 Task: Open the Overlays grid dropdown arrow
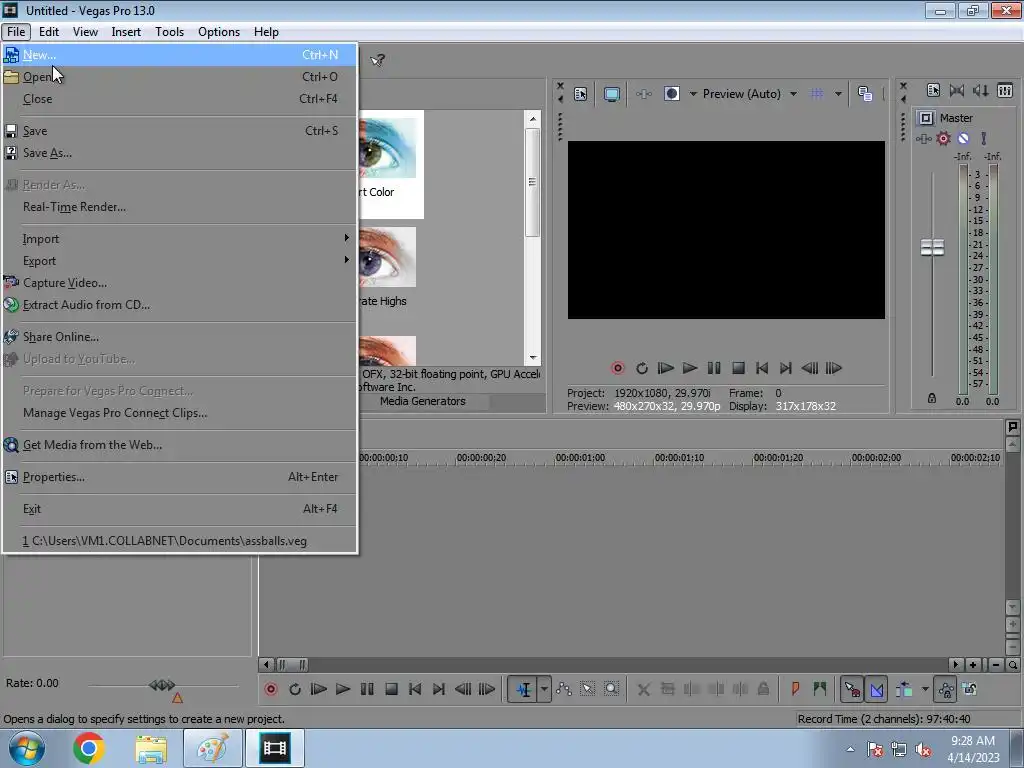coord(838,94)
